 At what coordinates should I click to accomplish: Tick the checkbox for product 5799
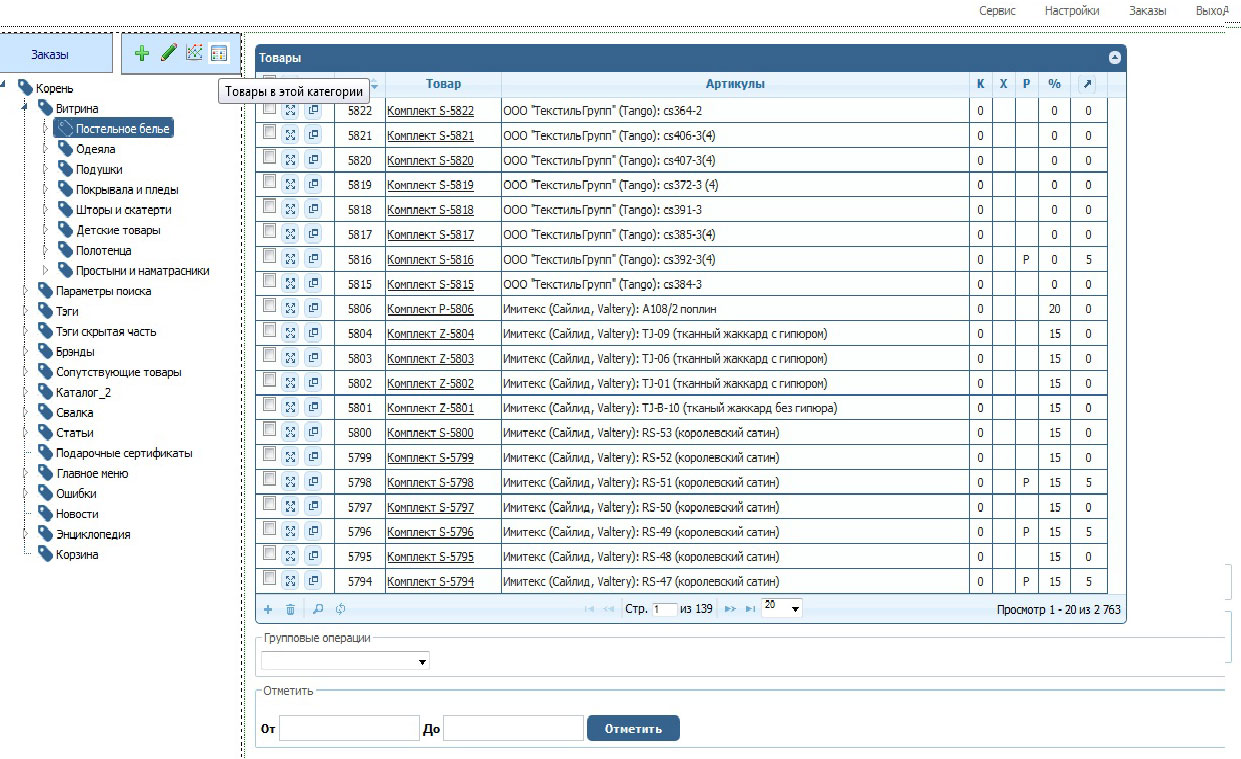(269, 454)
